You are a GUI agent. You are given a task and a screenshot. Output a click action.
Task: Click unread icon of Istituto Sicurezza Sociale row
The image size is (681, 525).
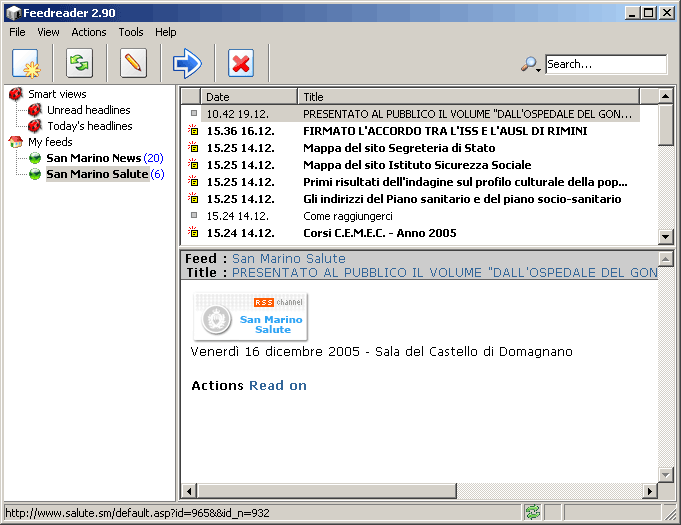193,164
